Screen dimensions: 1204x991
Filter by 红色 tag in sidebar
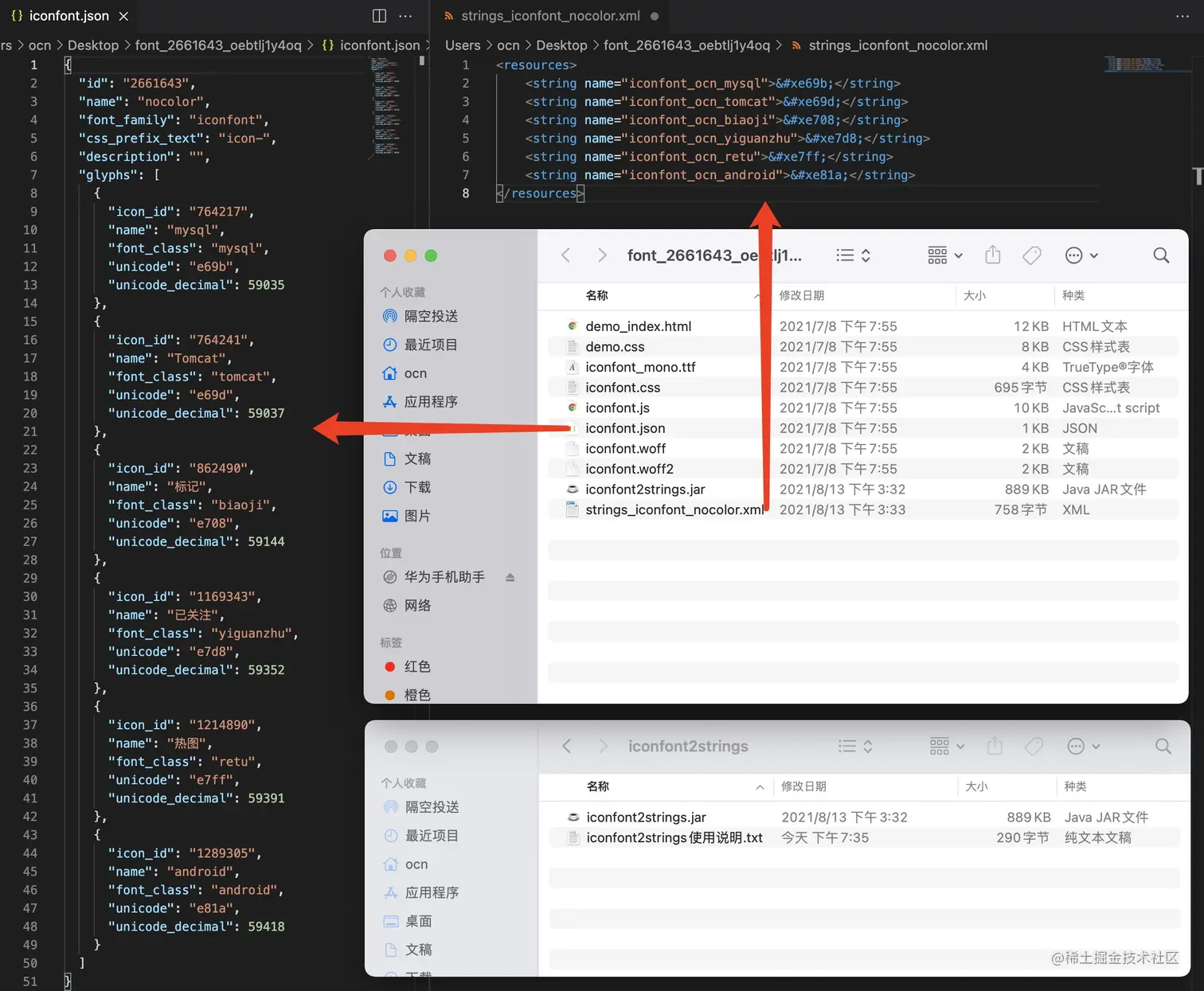pyautogui.click(x=407, y=666)
